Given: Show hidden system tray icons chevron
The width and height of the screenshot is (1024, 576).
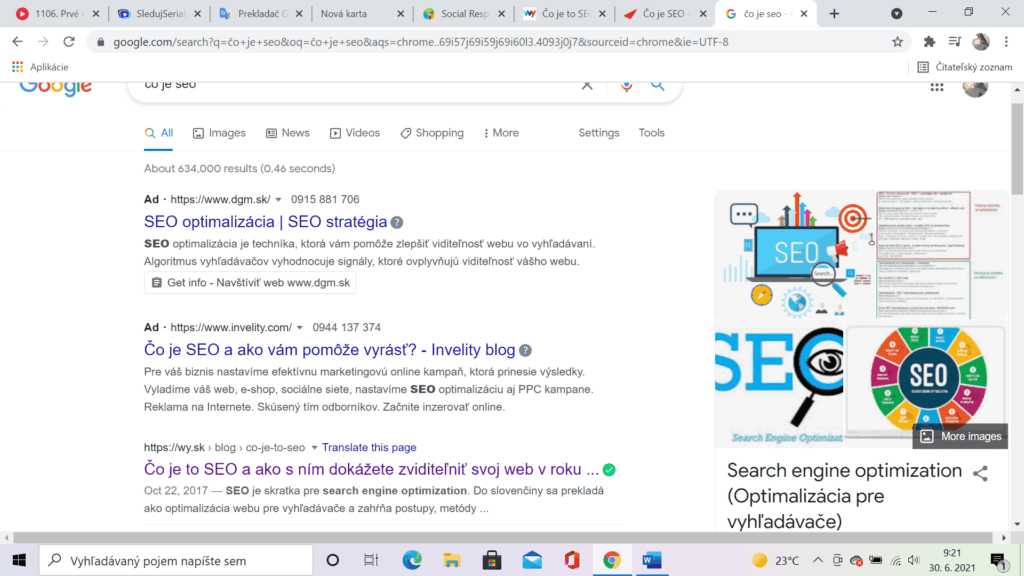Looking at the screenshot, I should 818,560.
